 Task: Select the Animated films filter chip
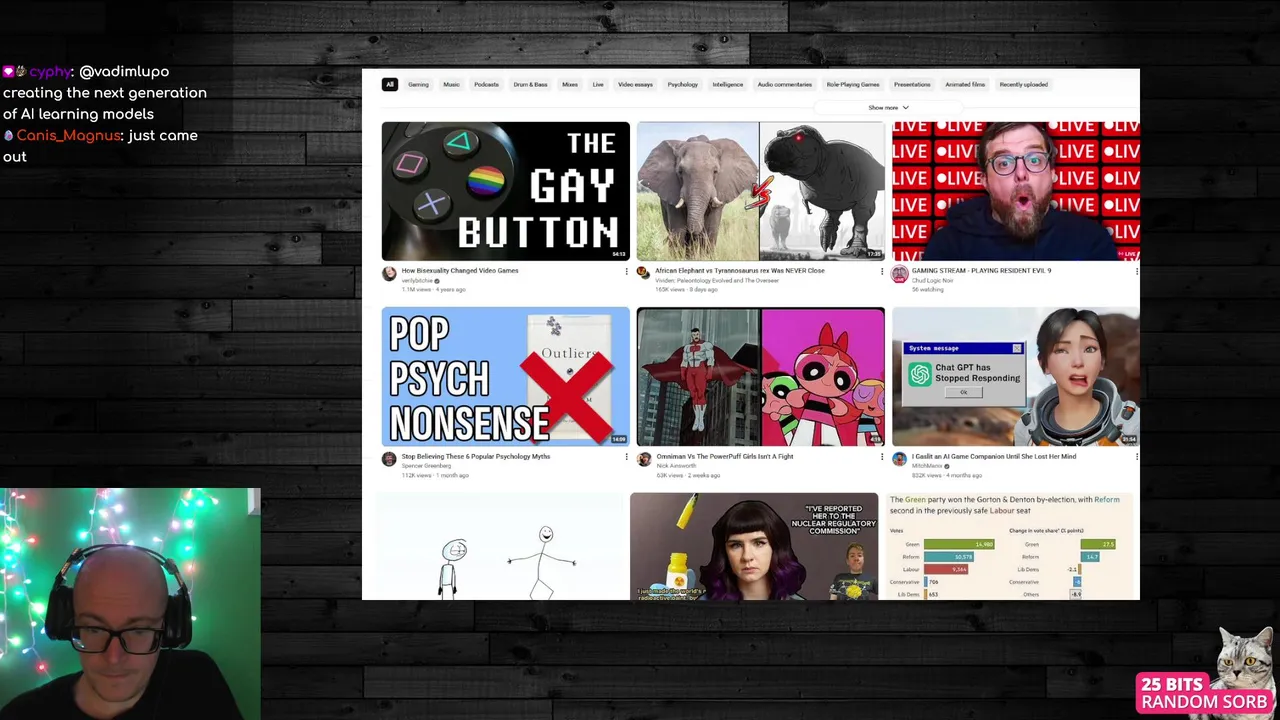(x=965, y=84)
